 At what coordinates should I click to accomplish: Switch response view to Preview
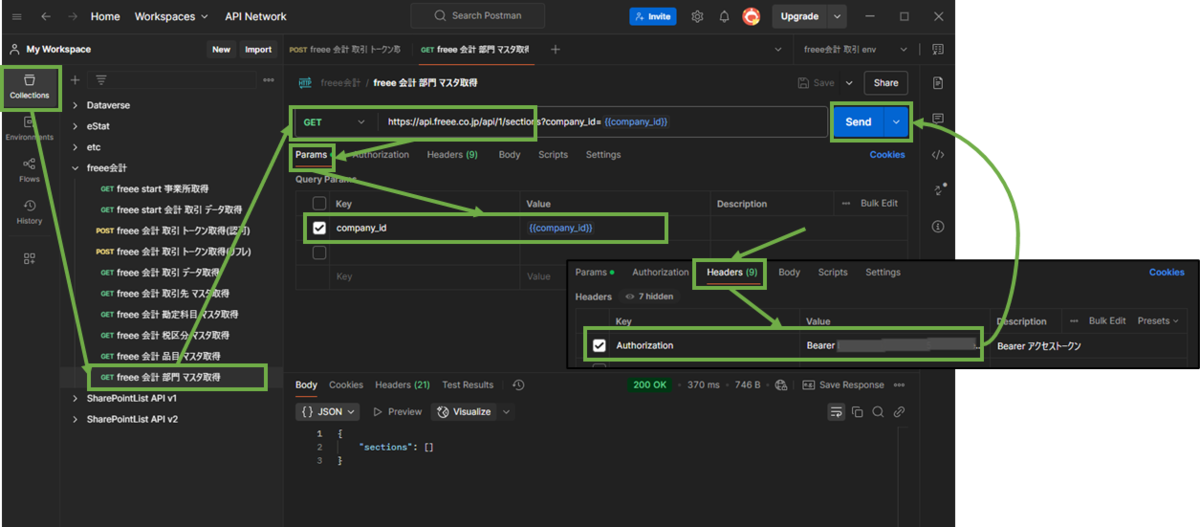pos(397,412)
